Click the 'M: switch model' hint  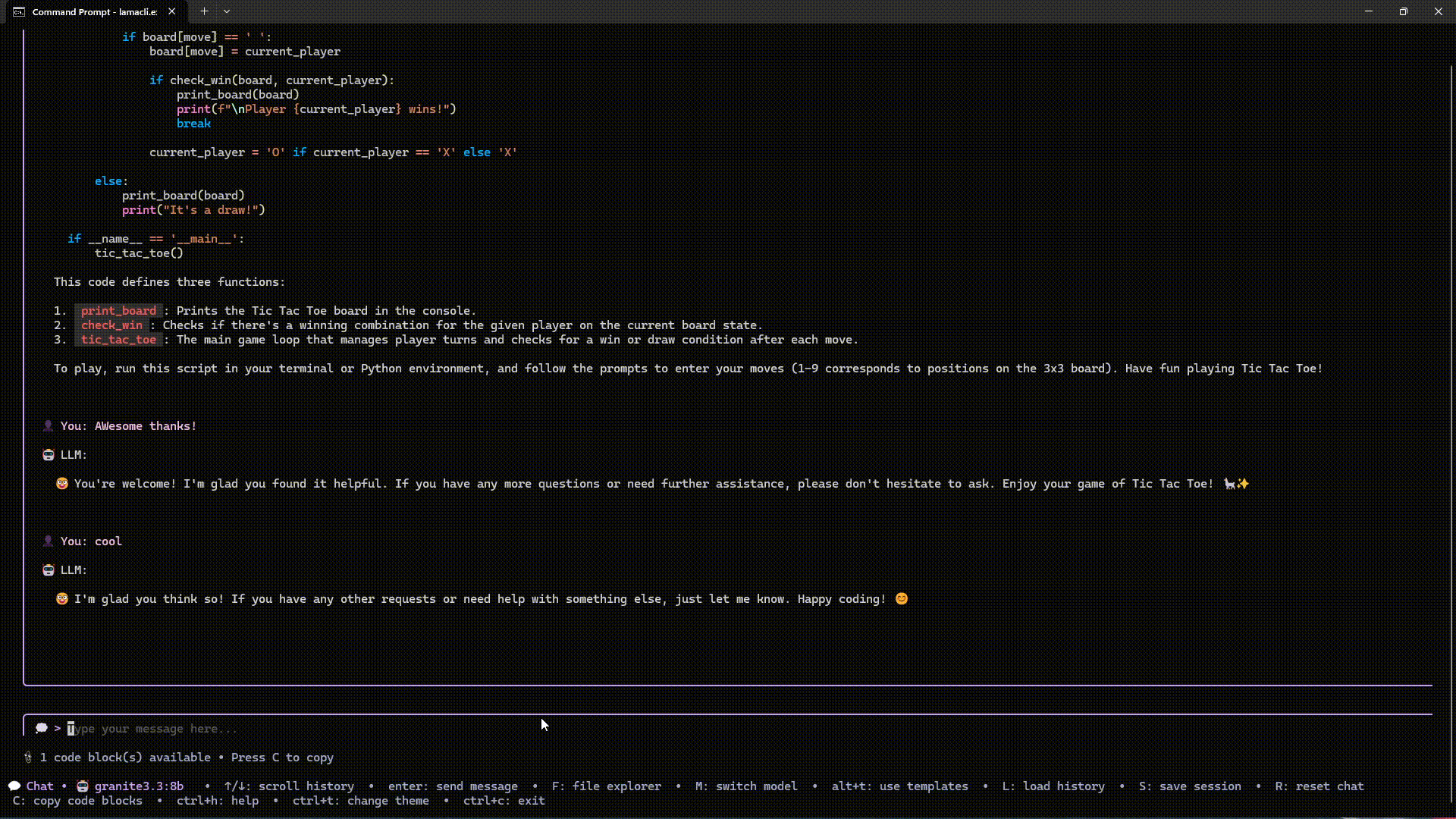(745, 786)
